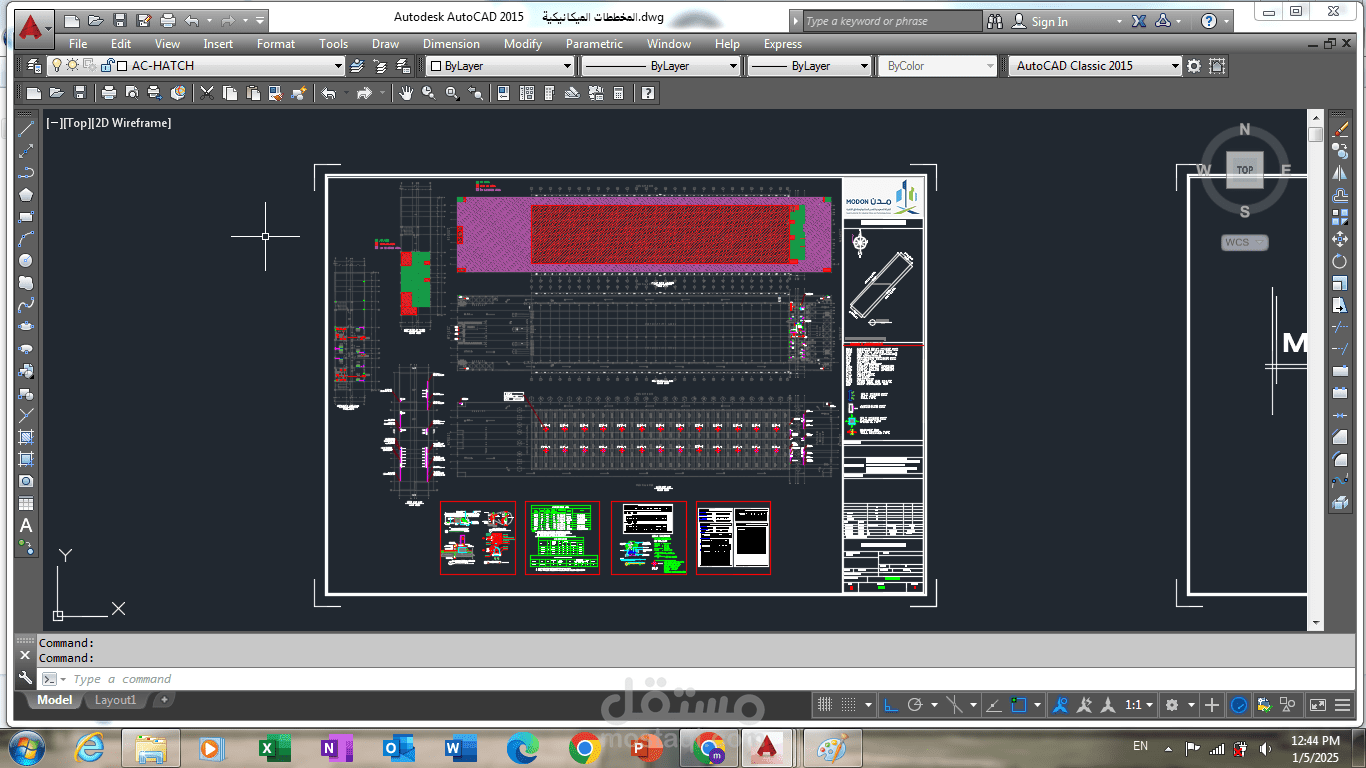Select the Line draw tool

(26, 129)
